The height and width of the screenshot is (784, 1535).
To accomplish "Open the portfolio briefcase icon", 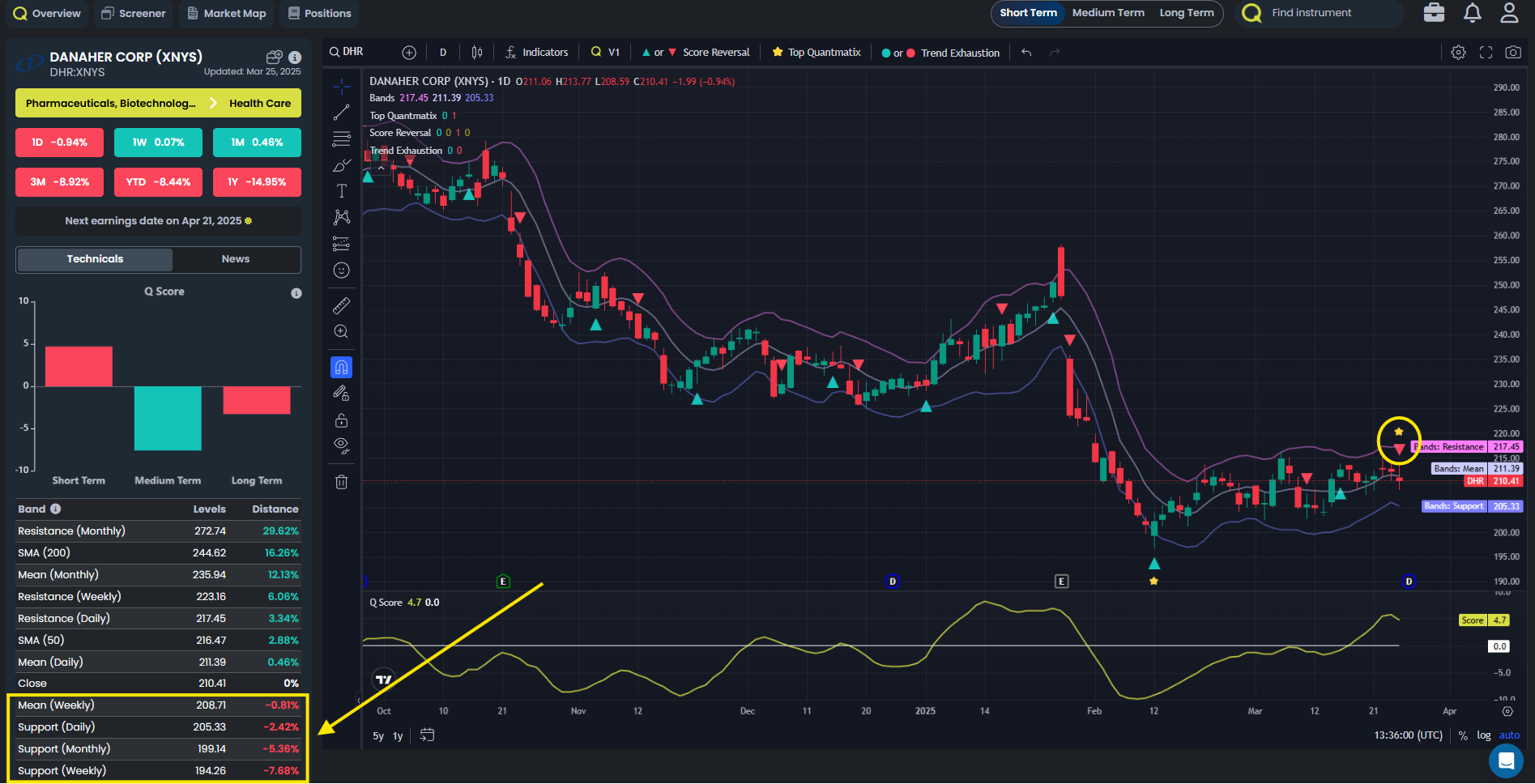I will click(x=1434, y=13).
